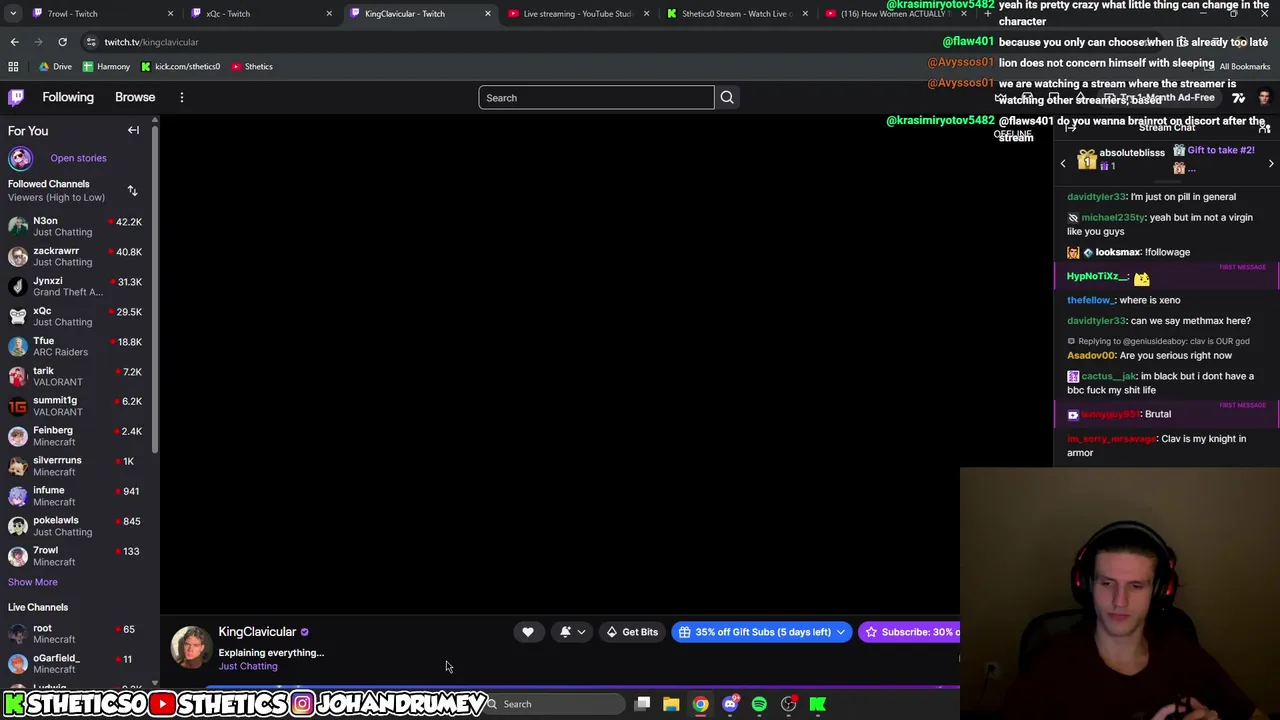Click the Subscribe button

click(910, 632)
